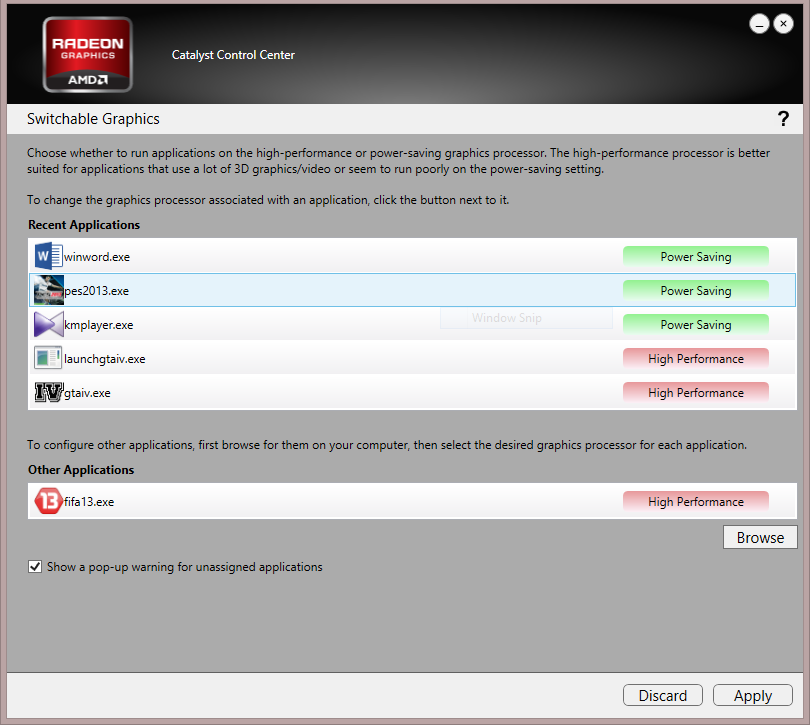Discard the pending changes
The width and height of the screenshot is (810, 725).
(663, 696)
